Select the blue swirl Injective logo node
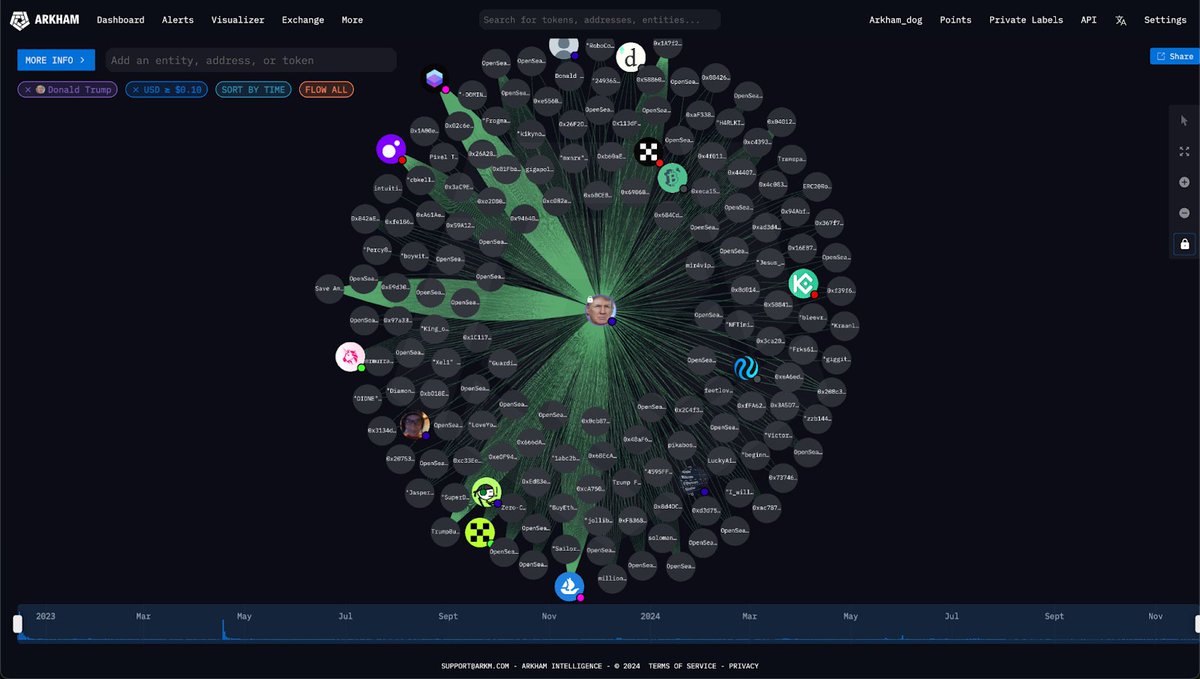This screenshot has width=1200, height=679. click(x=746, y=369)
